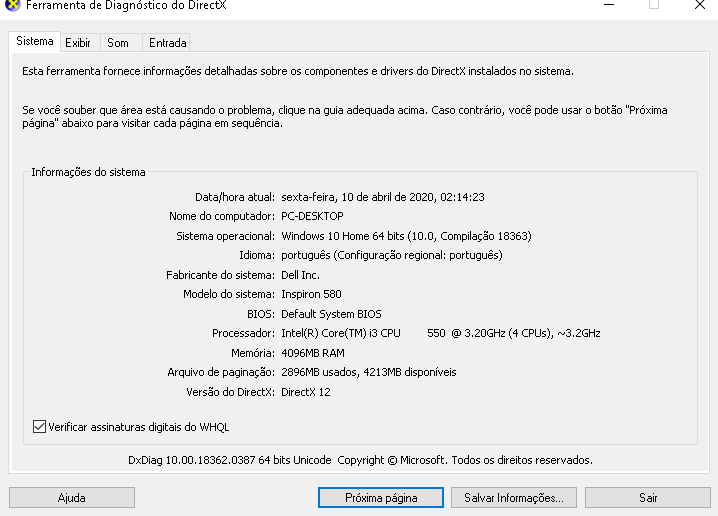Image resolution: width=718 pixels, height=516 pixels.
Task: Toggle Verificar assinaturas digitais do WHQL checkbox
Action: pos(39,427)
